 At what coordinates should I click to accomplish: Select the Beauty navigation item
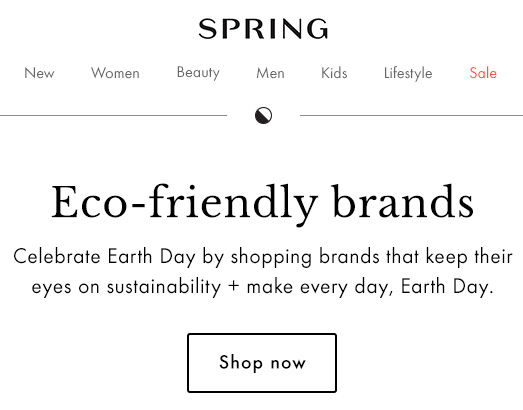click(198, 73)
